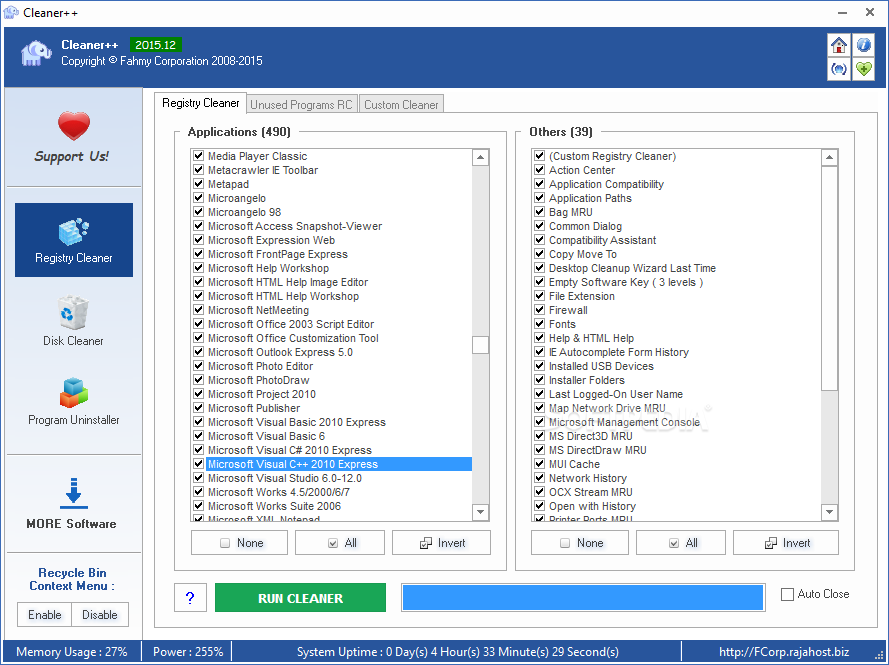The height and width of the screenshot is (665, 889).
Task: Click the green heart donate icon
Action: 863,69
